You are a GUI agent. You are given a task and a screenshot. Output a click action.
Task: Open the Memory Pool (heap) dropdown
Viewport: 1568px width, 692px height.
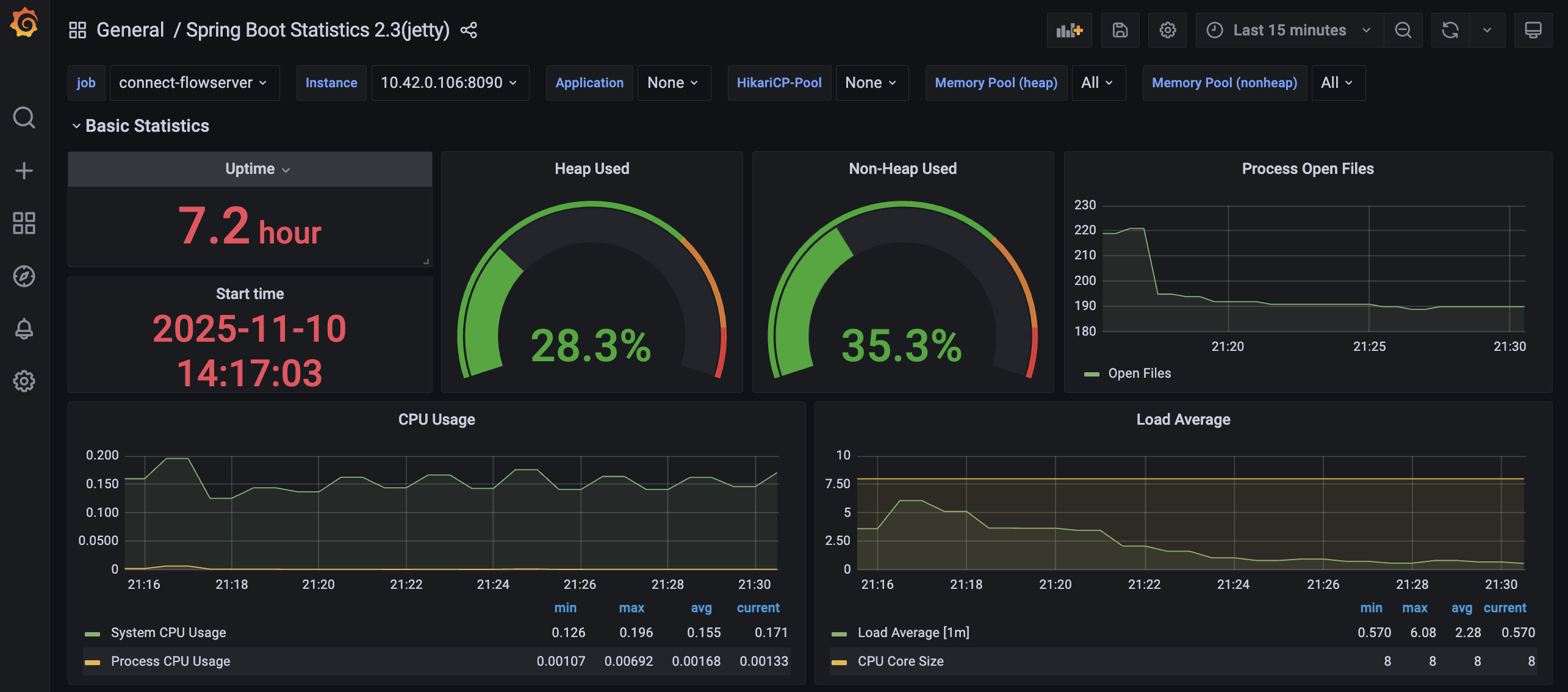point(1098,82)
